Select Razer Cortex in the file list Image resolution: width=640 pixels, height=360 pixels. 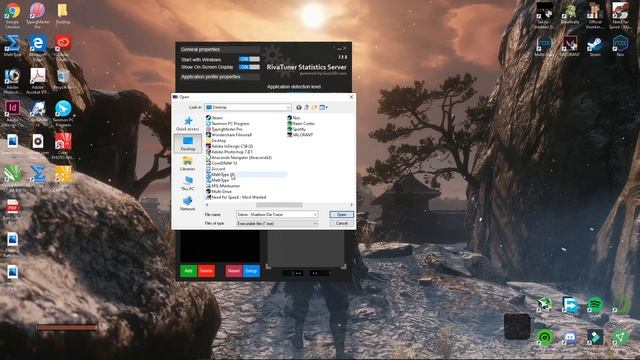301,123
